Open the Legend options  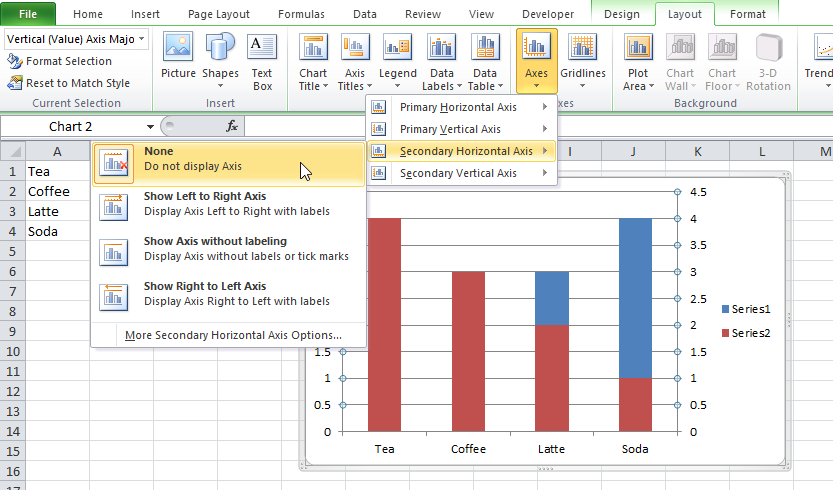pos(397,62)
